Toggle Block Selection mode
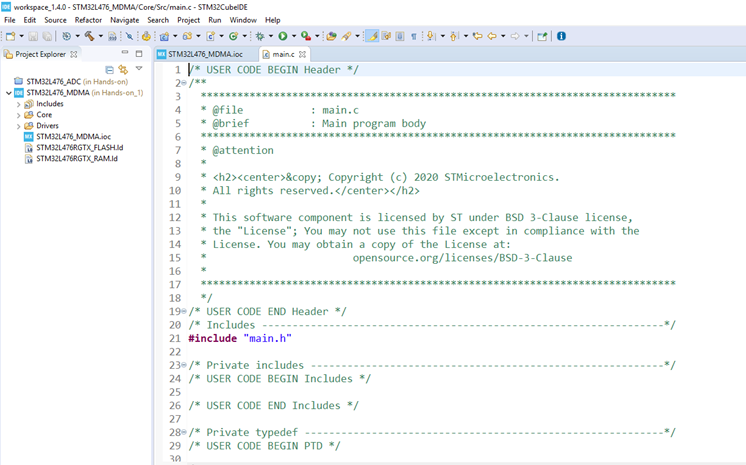This screenshot has height=465, width=746. [400, 36]
